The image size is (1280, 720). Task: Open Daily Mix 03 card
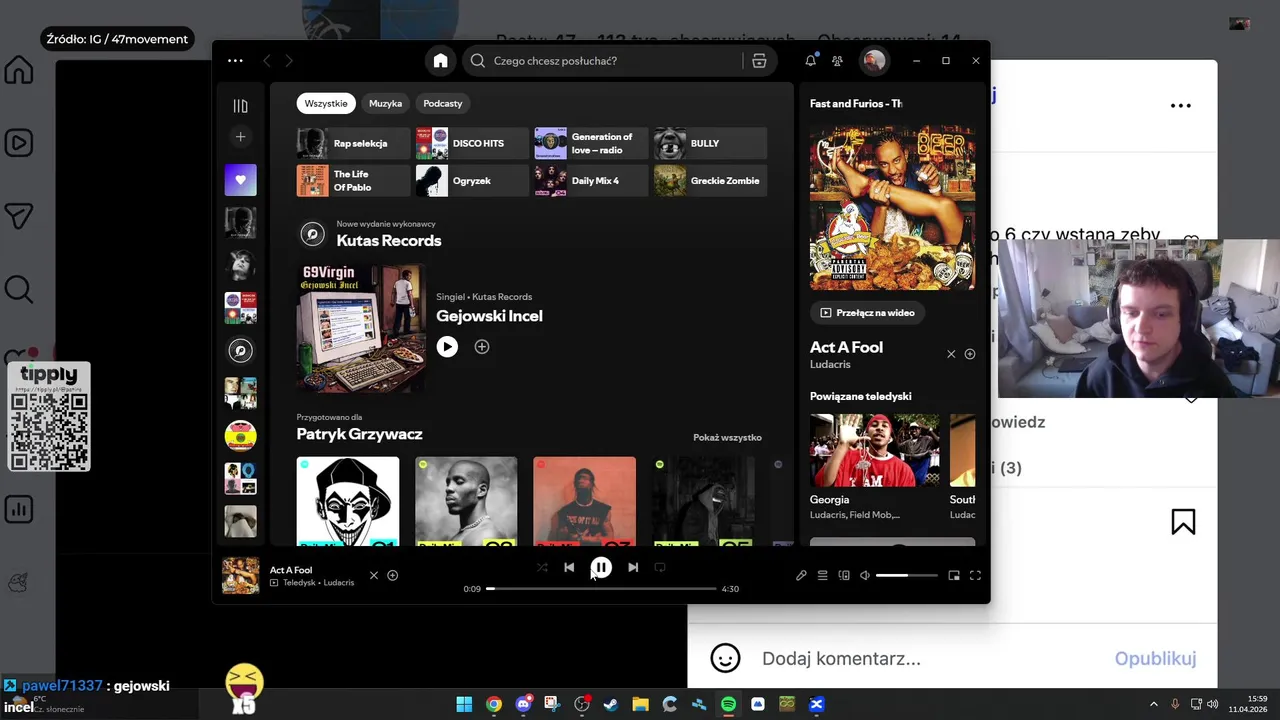pos(584,502)
